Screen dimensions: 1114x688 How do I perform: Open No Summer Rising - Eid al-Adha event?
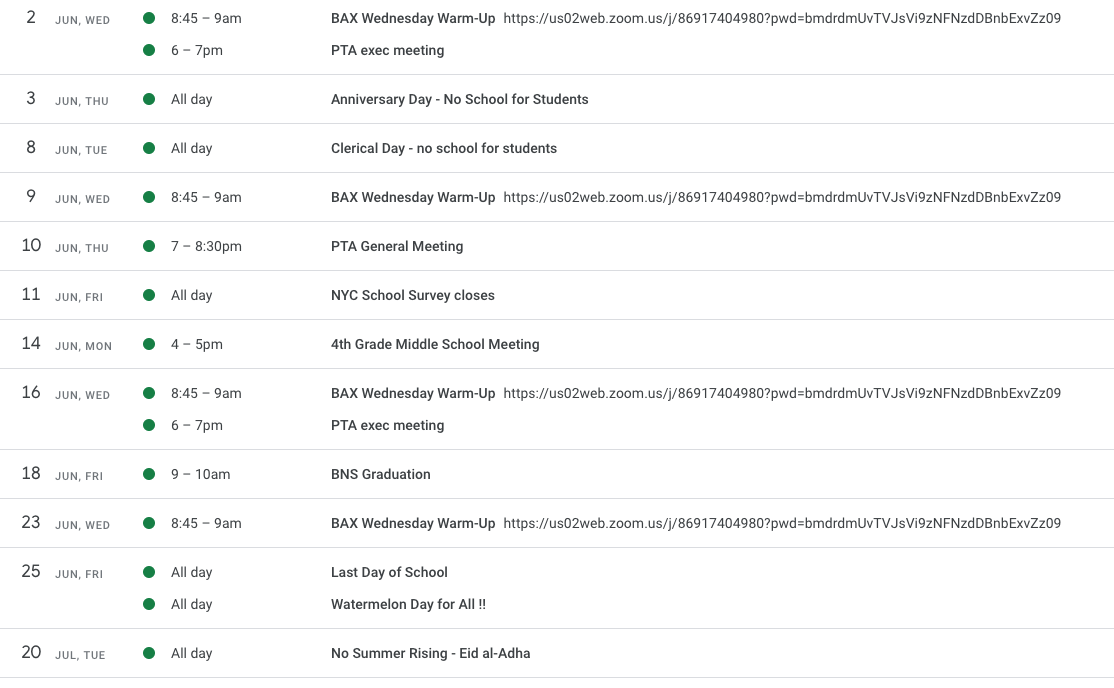click(x=431, y=653)
